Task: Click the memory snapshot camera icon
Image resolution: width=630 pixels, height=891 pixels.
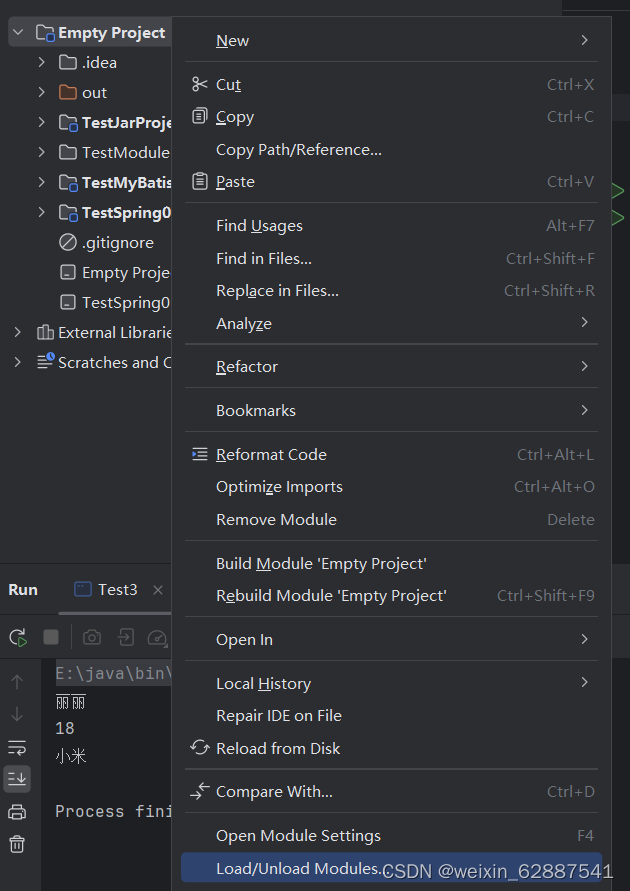Action: 91,637
